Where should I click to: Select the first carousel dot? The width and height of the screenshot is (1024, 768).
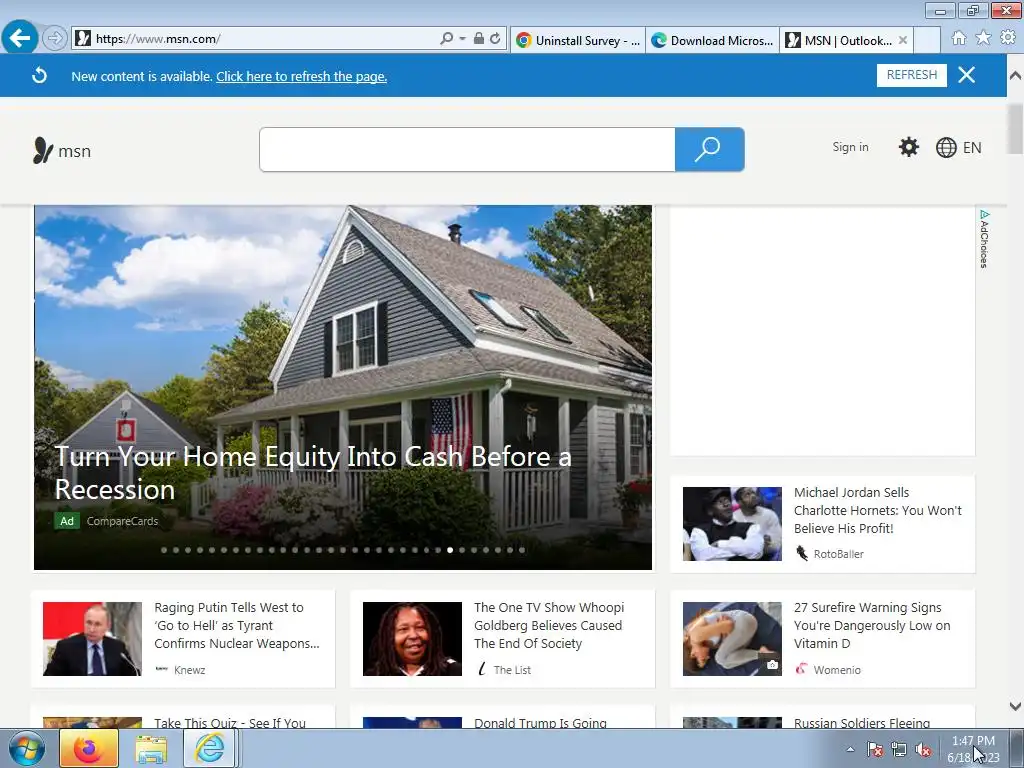pyautogui.click(x=164, y=550)
